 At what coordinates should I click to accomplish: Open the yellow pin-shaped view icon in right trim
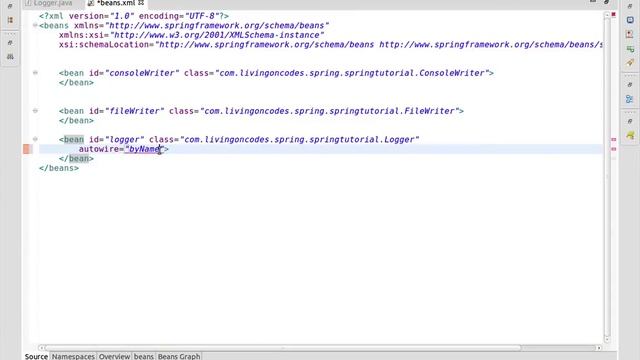[x=630, y=63]
